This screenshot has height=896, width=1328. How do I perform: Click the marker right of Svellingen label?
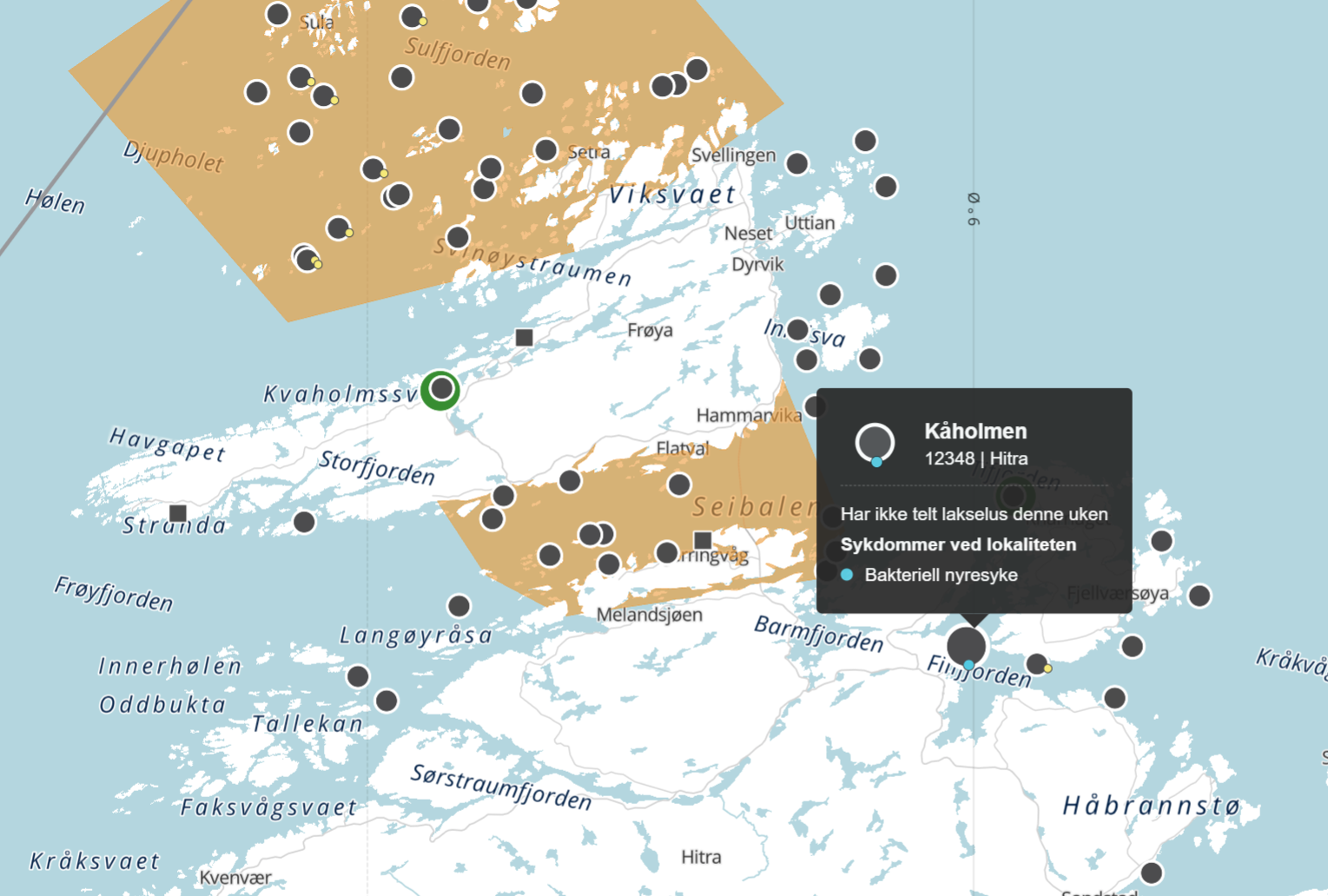click(x=796, y=163)
